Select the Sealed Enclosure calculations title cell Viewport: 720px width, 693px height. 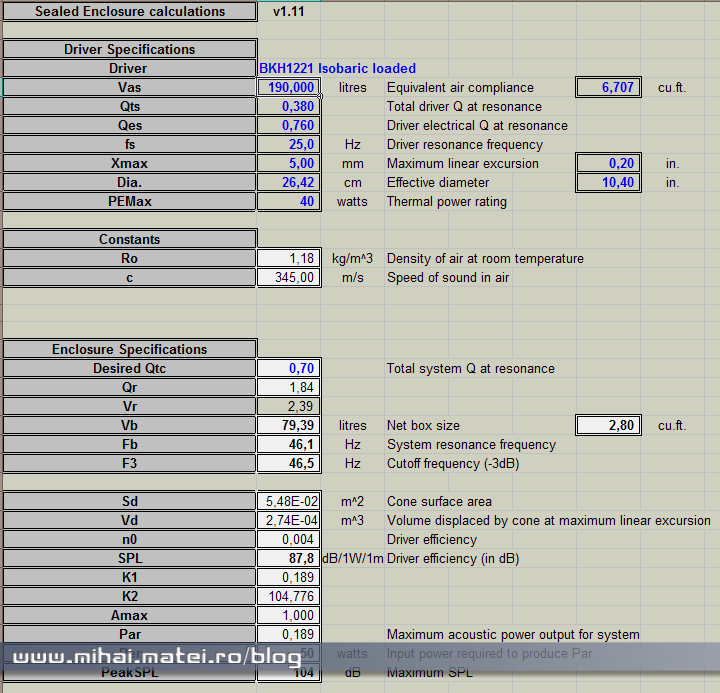pyautogui.click(x=130, y=12)
